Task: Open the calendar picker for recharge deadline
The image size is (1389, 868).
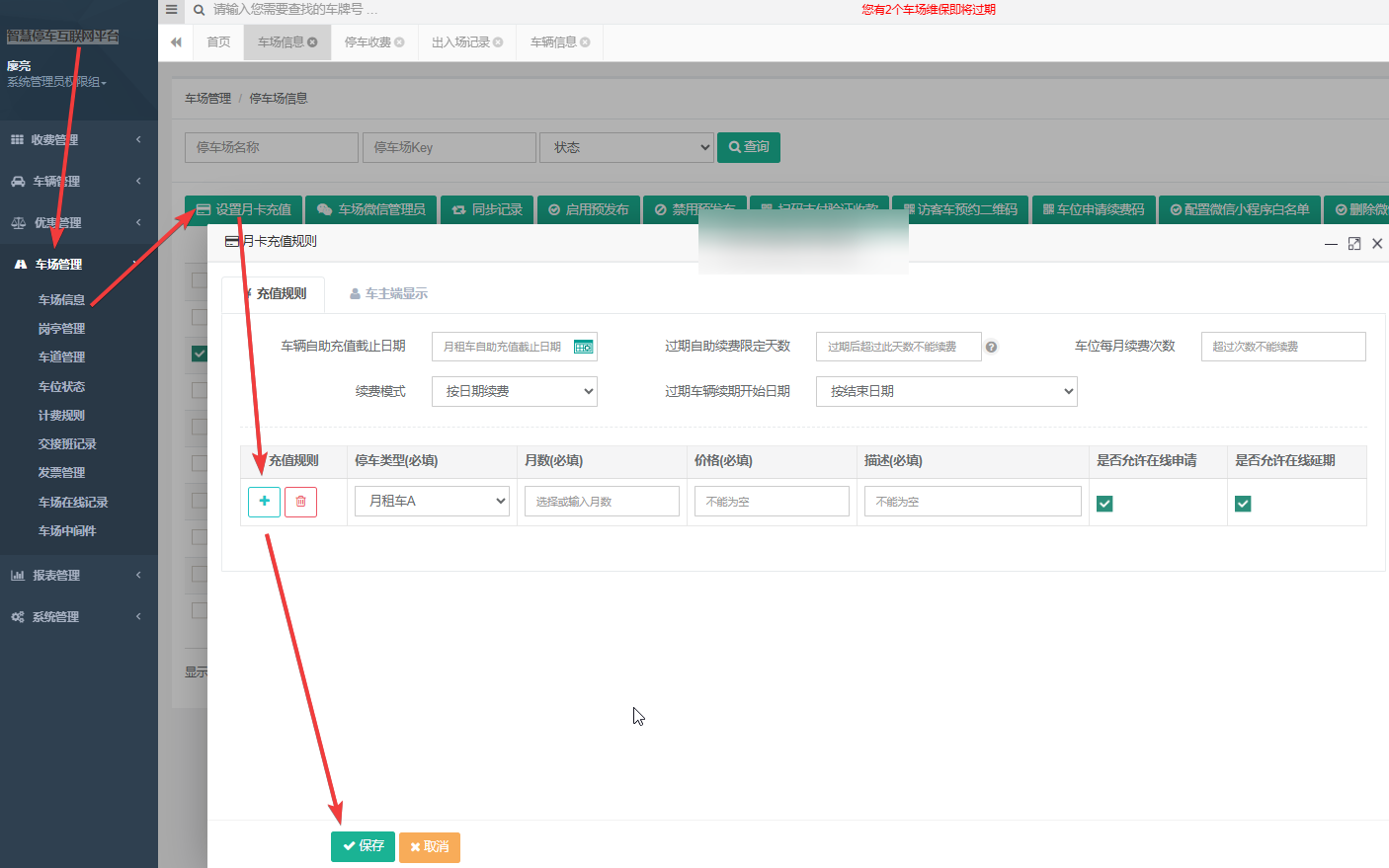Action: pyautogui.click(x=583, y=347)
